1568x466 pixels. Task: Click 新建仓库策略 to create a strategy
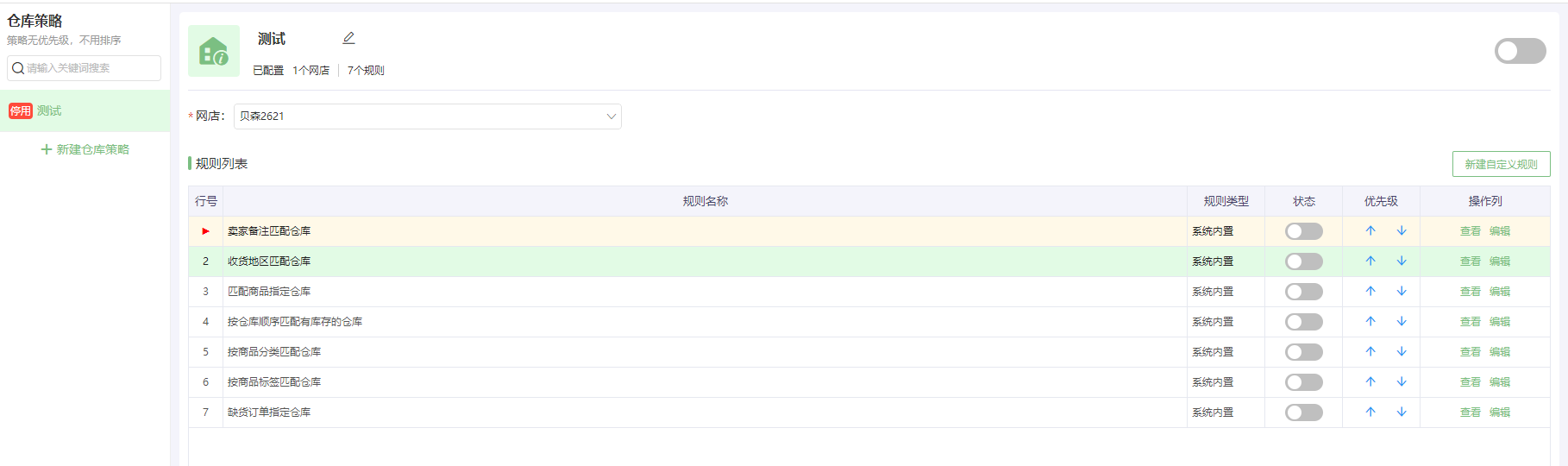85,149
